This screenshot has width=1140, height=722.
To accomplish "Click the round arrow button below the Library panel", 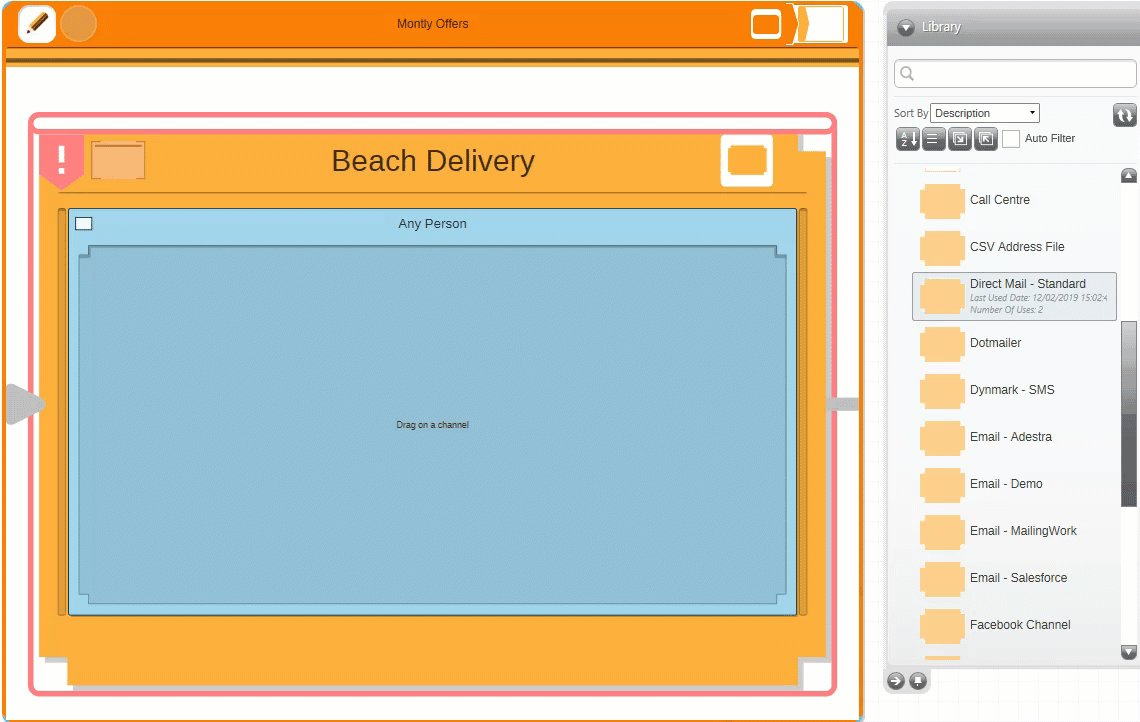I will pos(896,681).
